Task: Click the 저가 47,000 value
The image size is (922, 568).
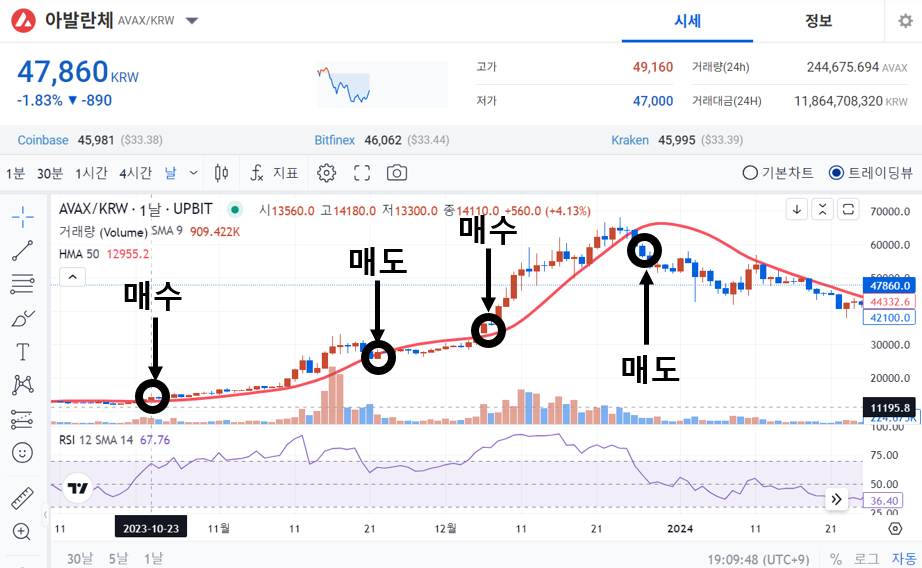Action: click(x=653, y=101)
